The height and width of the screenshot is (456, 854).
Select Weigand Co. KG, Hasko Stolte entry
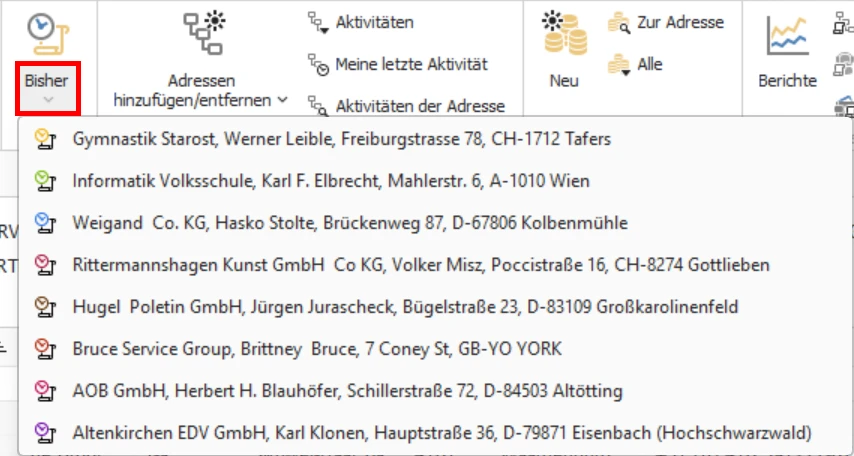[x=435, y=223]
